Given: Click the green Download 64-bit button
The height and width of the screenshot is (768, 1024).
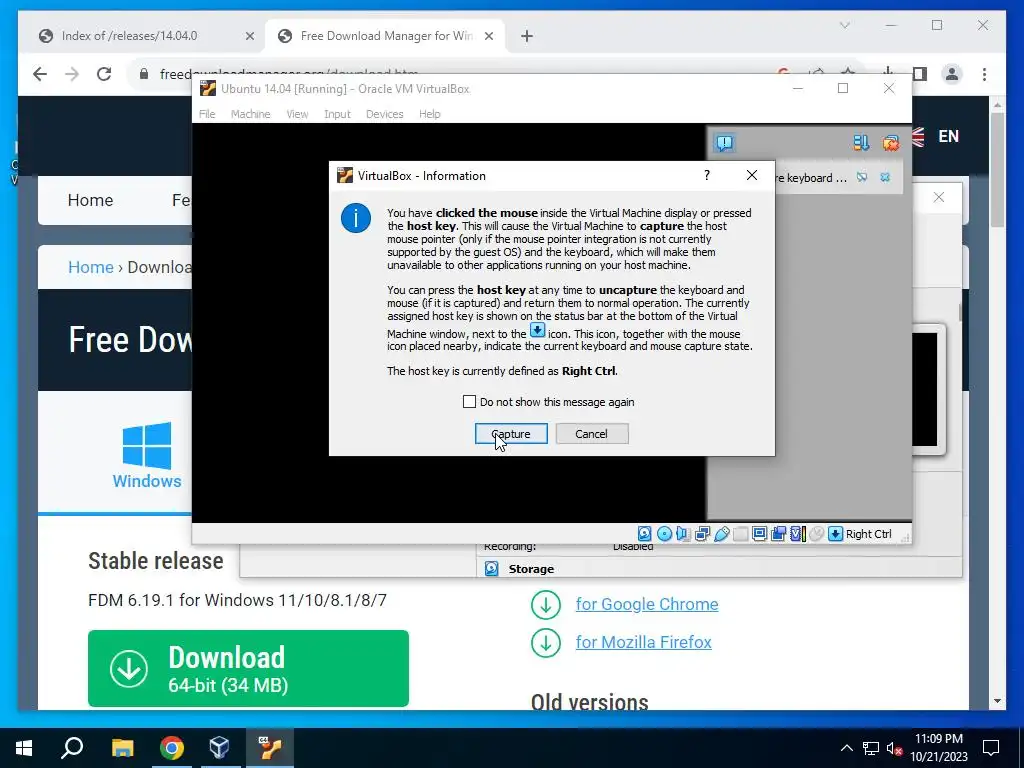Looking at the screenshot, I should (248, 668).
